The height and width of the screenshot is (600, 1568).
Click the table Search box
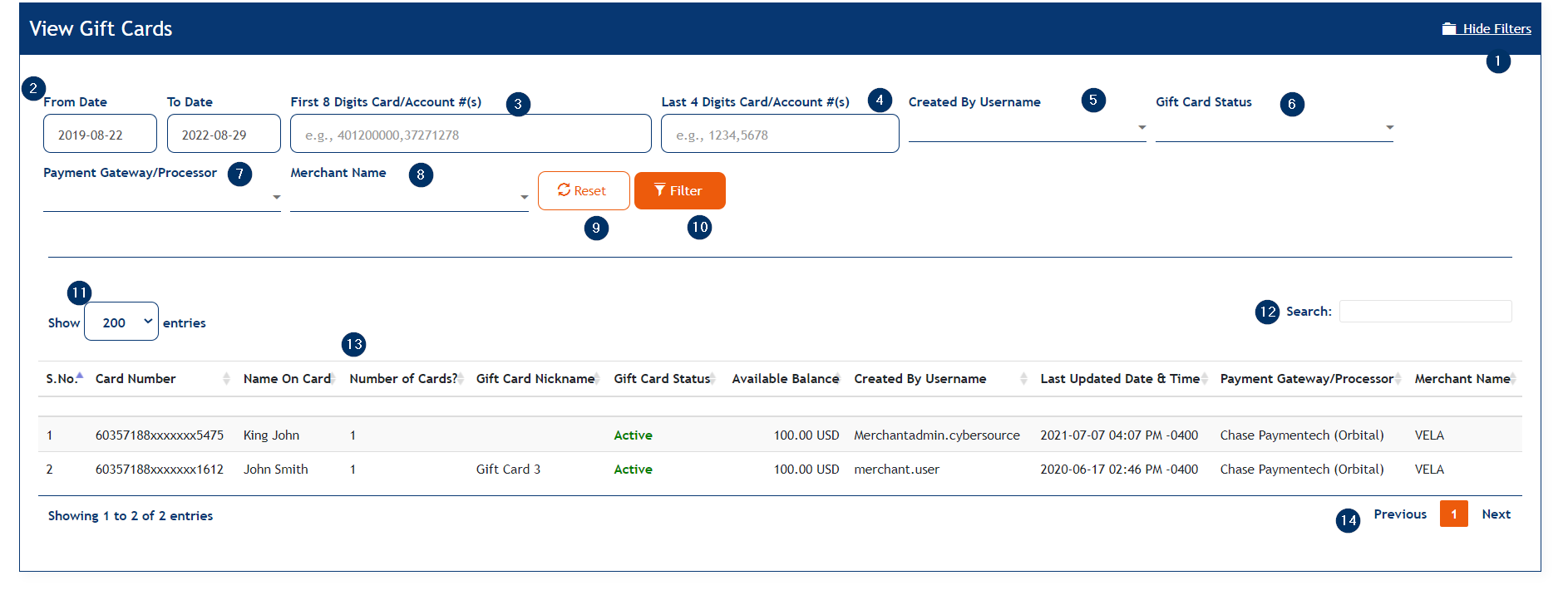point(1425,312)
